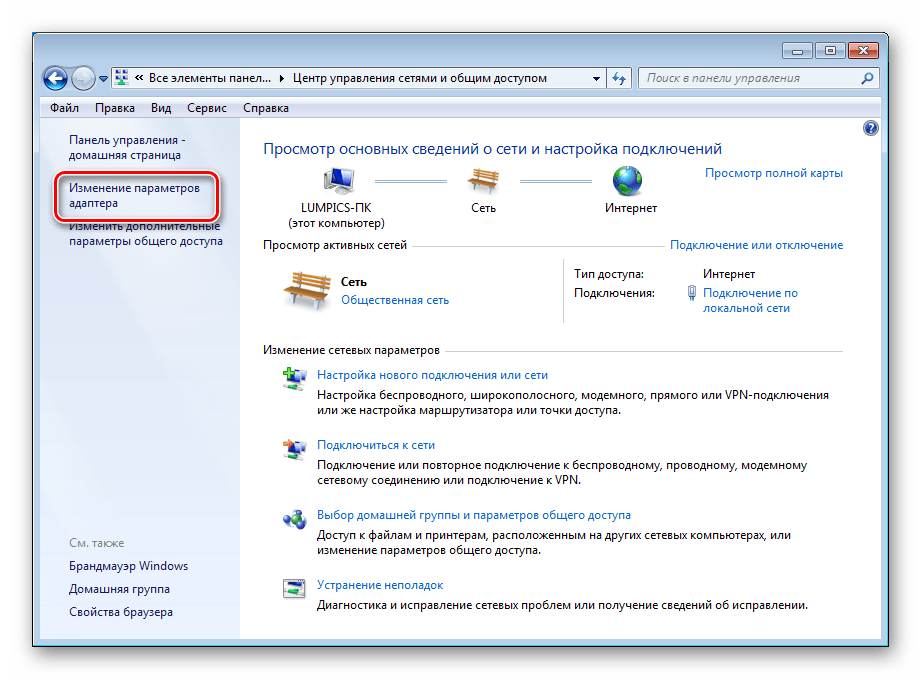Click the connect to network icon
Image resolution: width=921 pixels, height=679 pixels.
[x=294, y=449]
